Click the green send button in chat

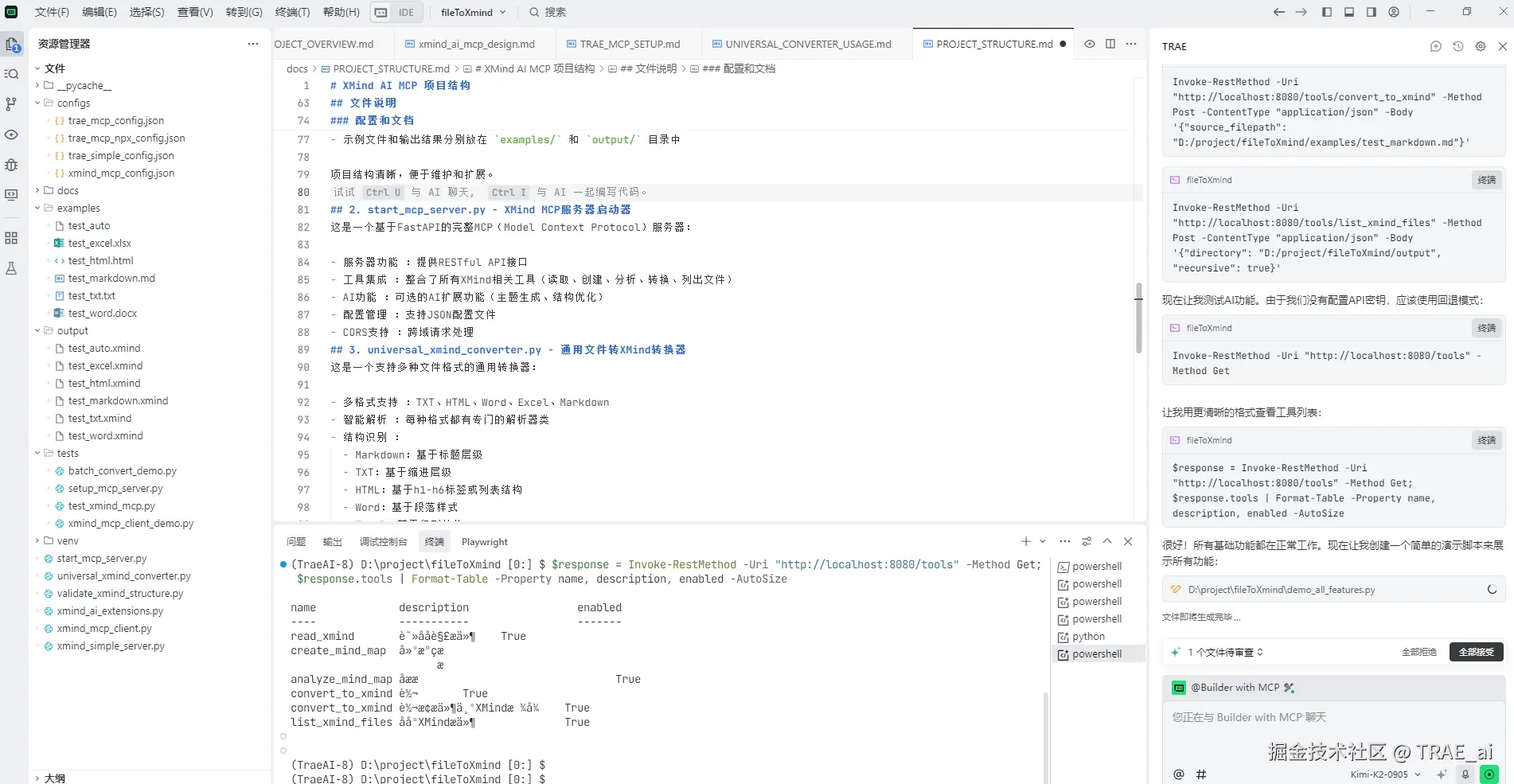coord(1489,774)
